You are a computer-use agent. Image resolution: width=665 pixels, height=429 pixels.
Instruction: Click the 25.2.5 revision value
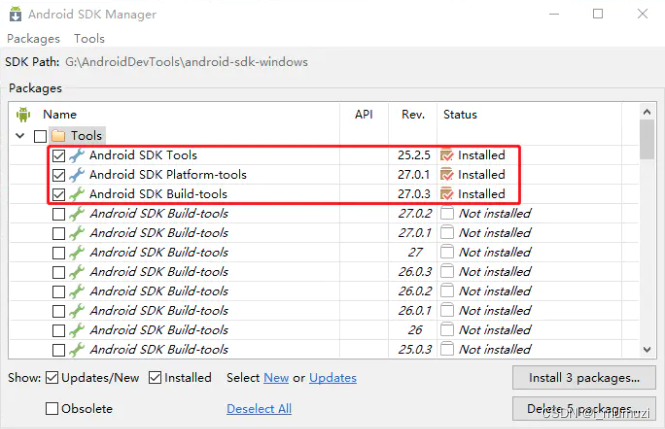pos(414,155)
